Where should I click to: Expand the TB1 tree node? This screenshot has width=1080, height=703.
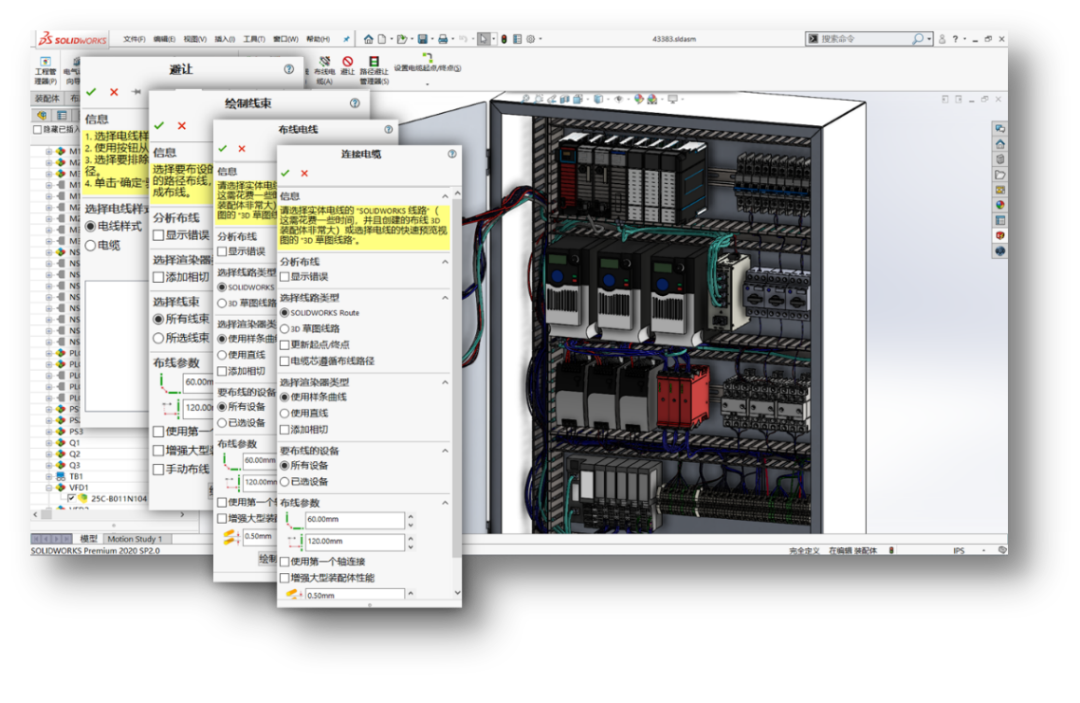[x=49, y=476]
